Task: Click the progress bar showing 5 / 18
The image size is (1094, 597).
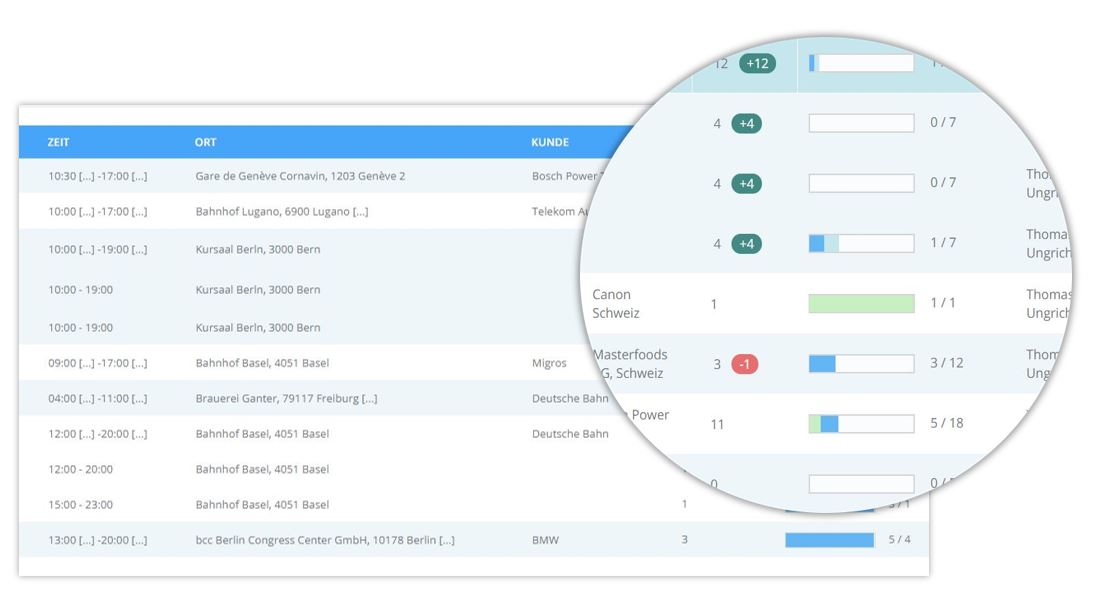Action: coord(861,424)
